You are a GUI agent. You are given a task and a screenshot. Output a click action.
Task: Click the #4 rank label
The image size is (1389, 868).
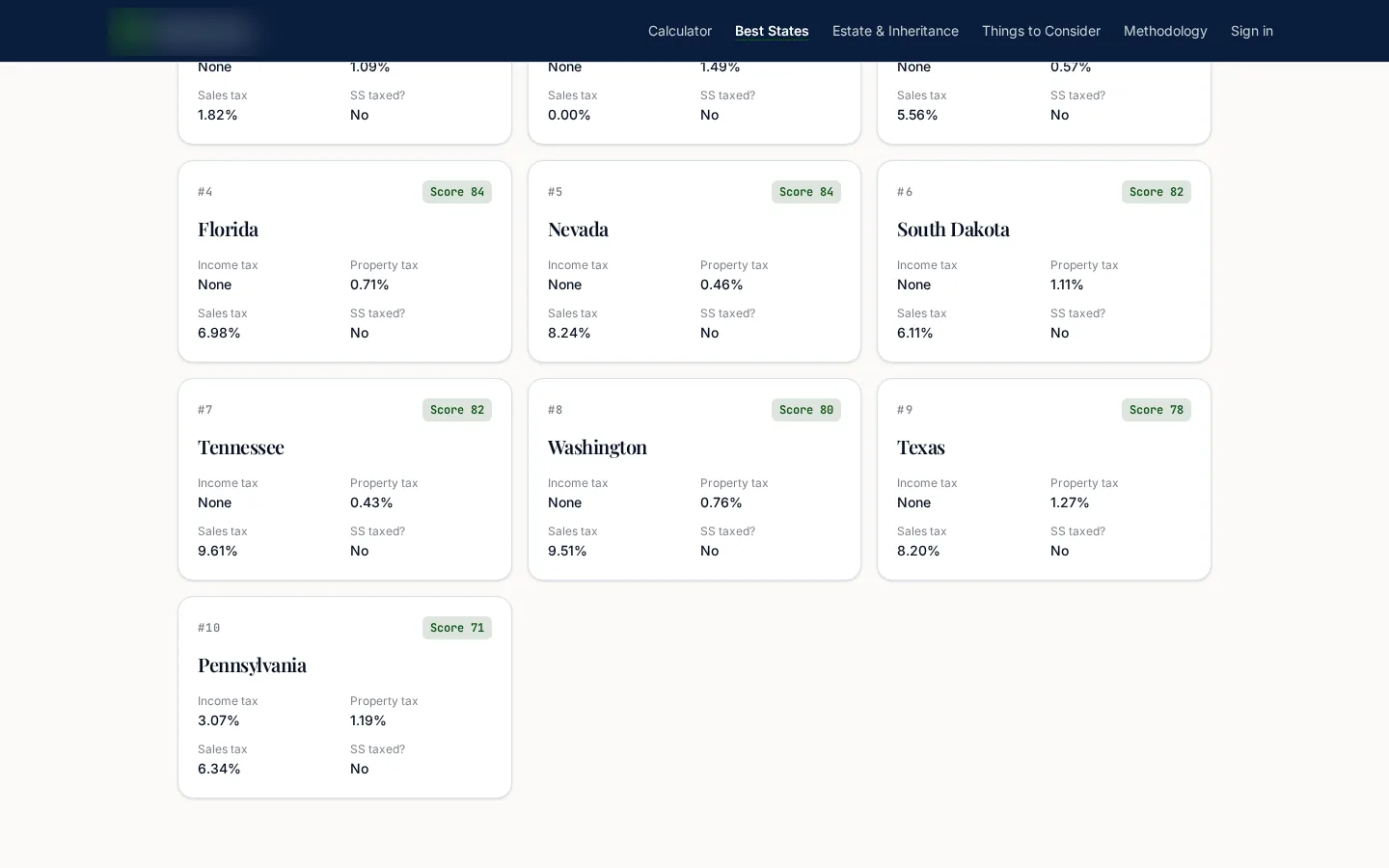[205, 192]
